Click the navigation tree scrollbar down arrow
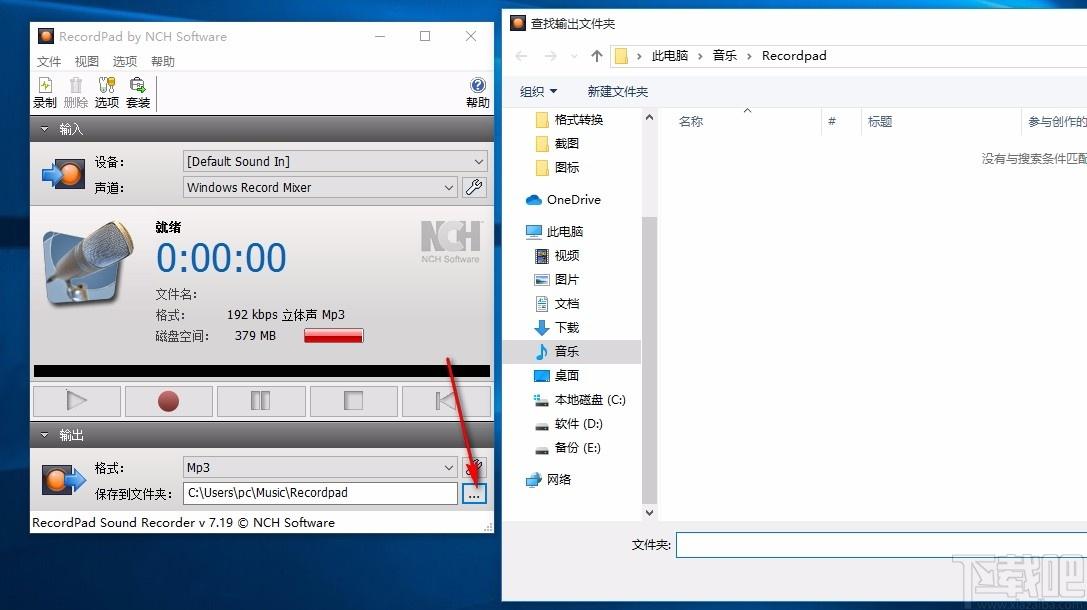 [x=649, y=513]
